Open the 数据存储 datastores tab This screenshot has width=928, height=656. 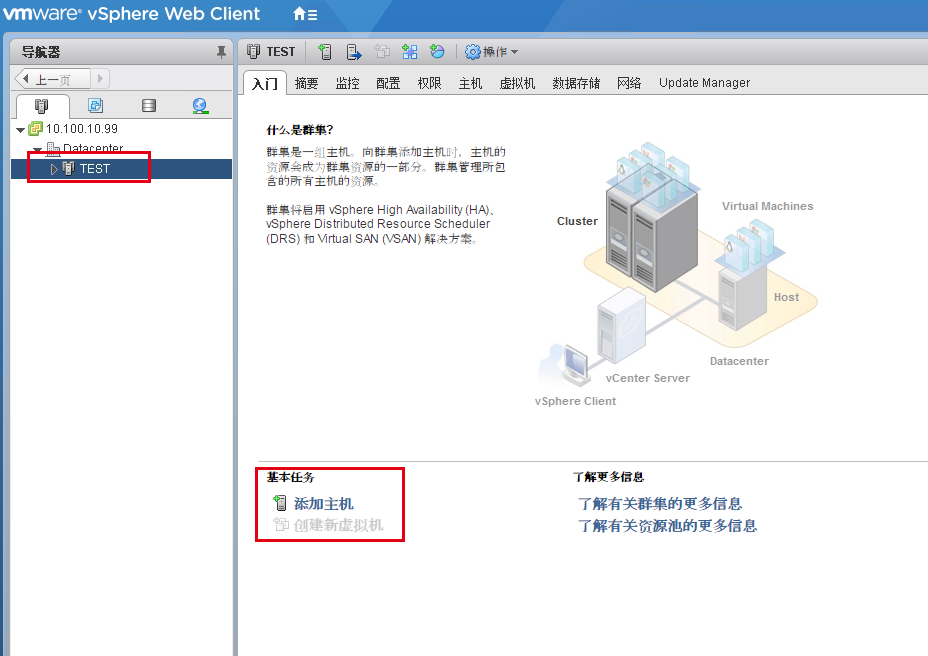pos(576,83)
